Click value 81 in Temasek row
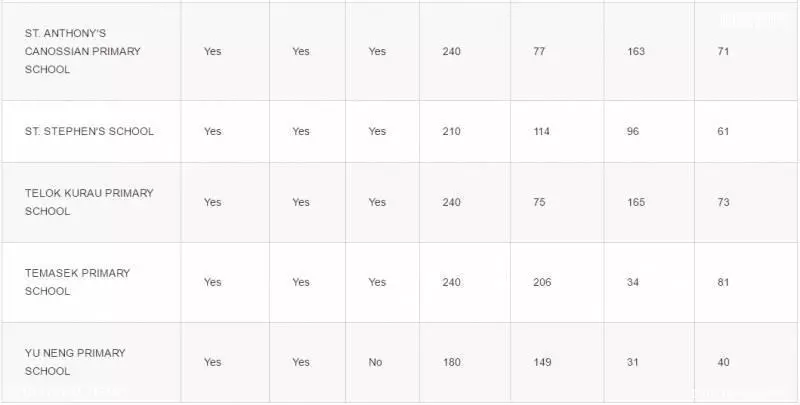This screenshot has width=800, height=405. [x=723, y=282]
